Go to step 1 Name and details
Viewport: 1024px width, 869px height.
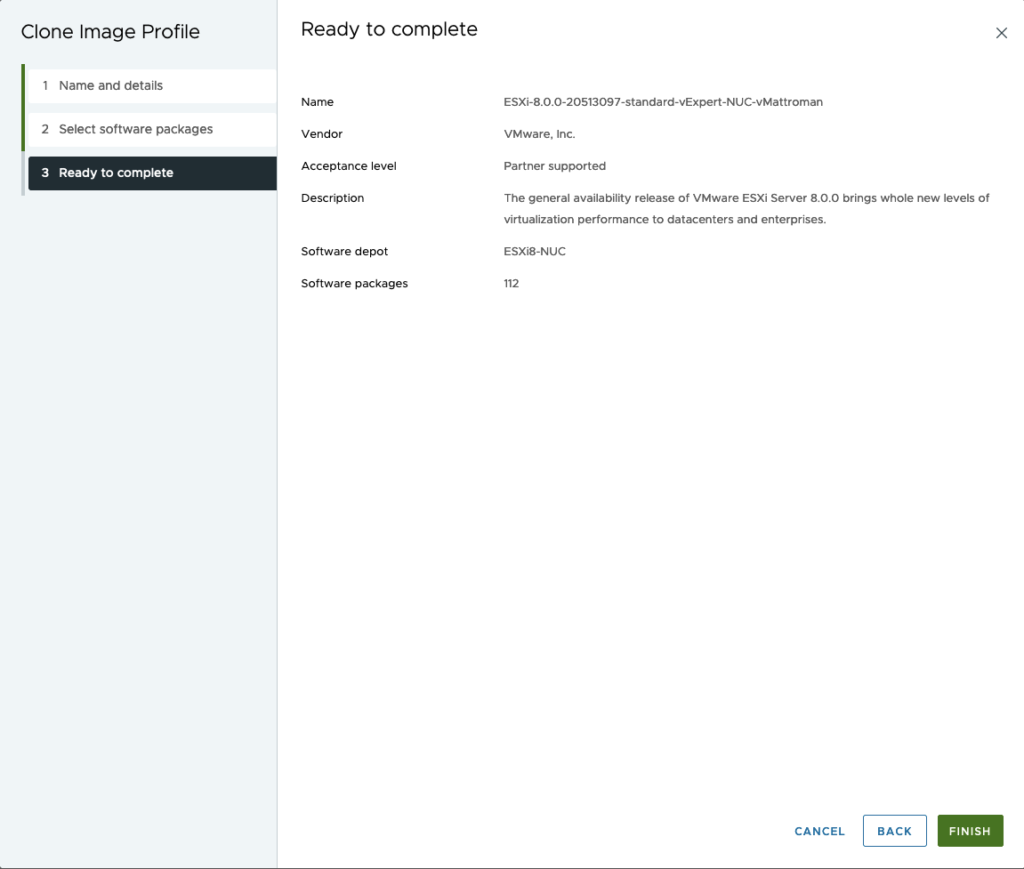[x=152, y=86]
